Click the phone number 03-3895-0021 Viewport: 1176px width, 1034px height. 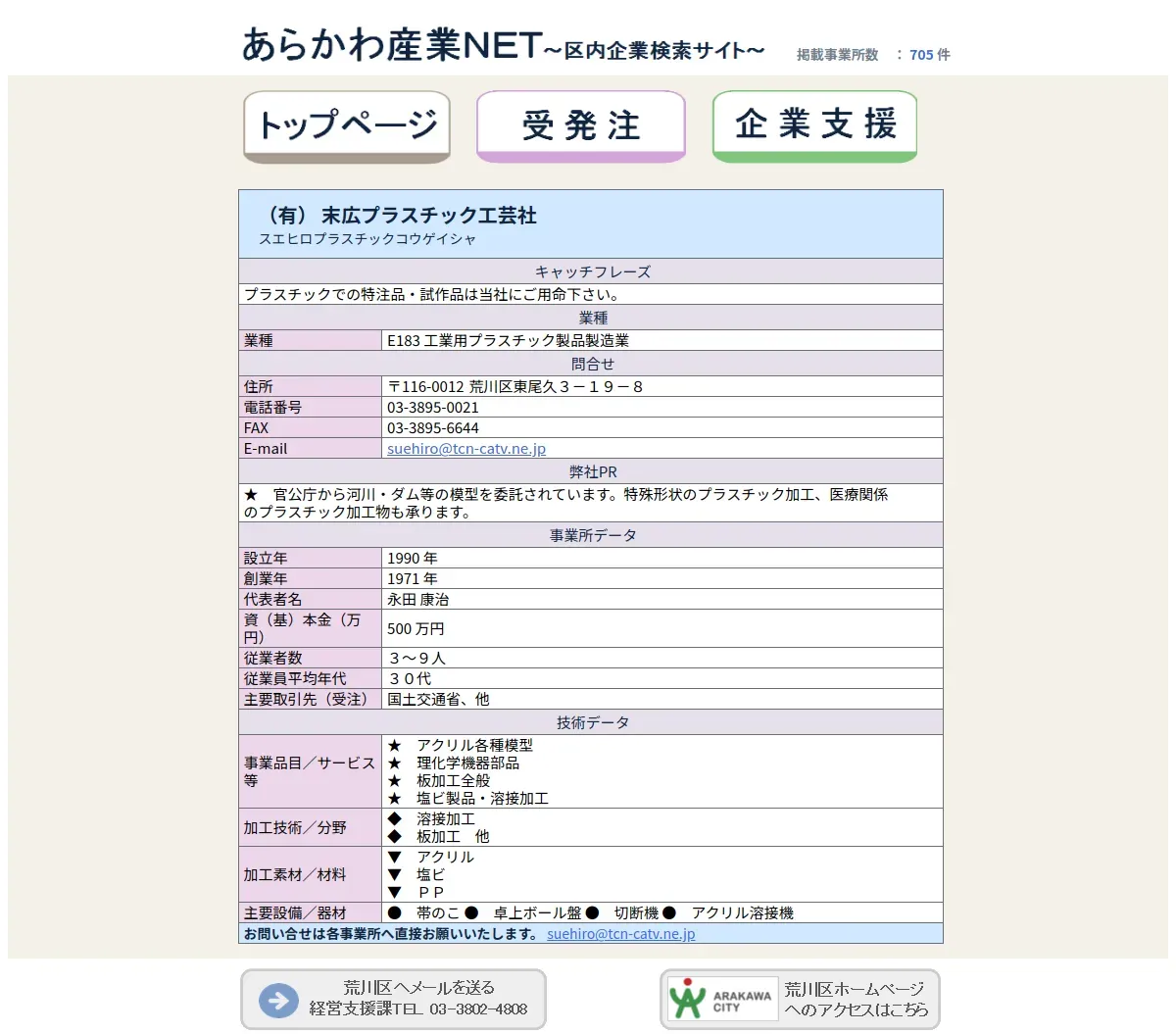pos(433,408)
